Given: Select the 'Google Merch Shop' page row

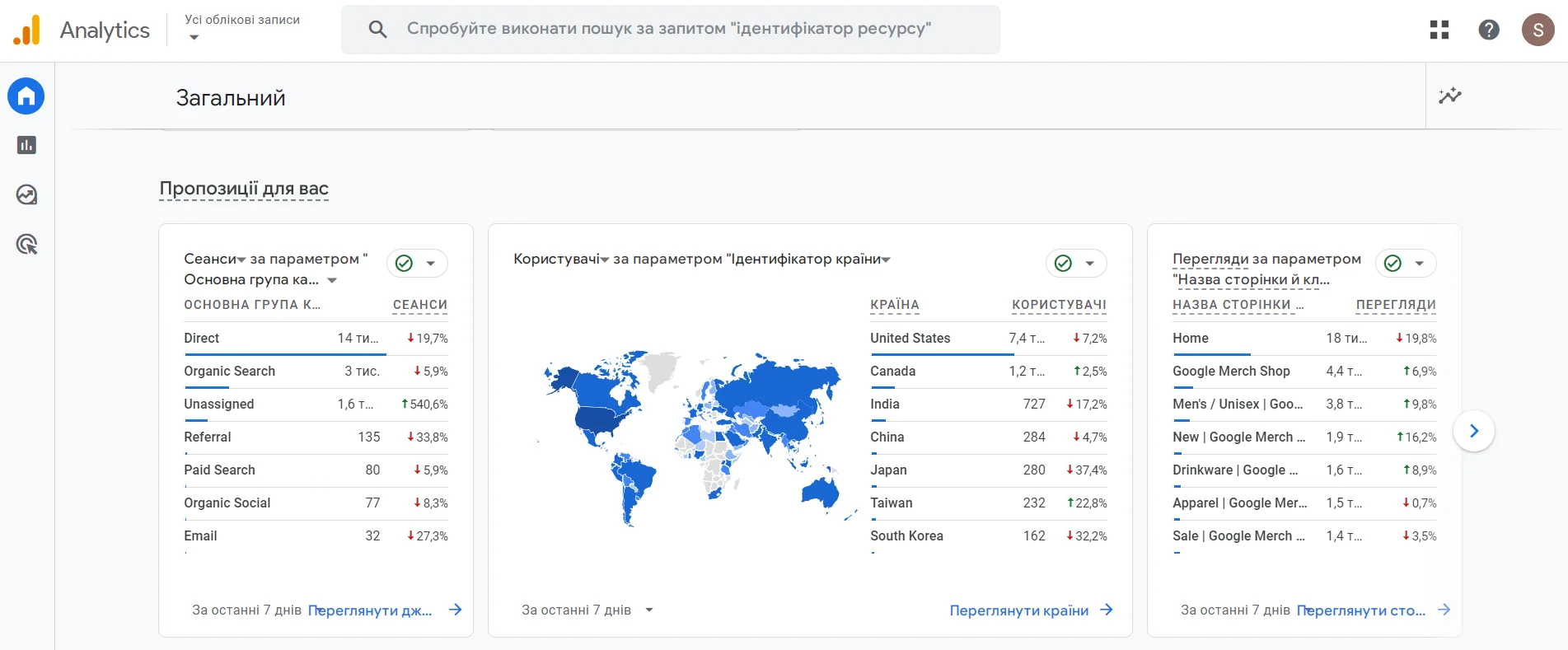Looking at the screenshot, I should click(1304, 372).
